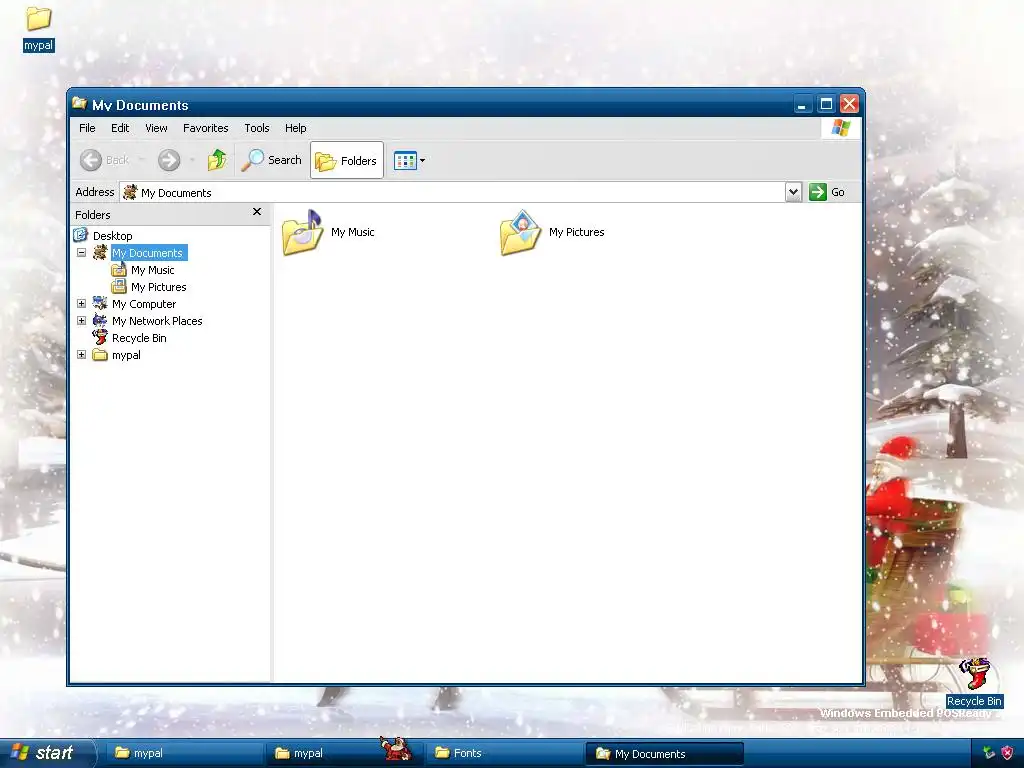
Task: Click the safely remove hardware tray icon
Action: click(x=989, y=753)
